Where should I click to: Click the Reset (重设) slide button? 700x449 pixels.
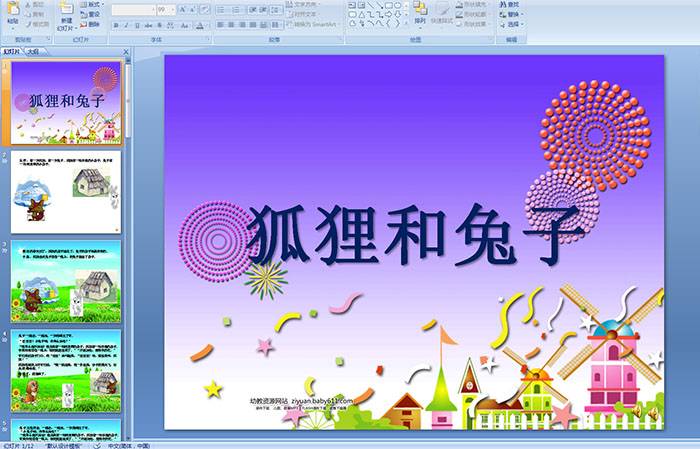(91, 15)
